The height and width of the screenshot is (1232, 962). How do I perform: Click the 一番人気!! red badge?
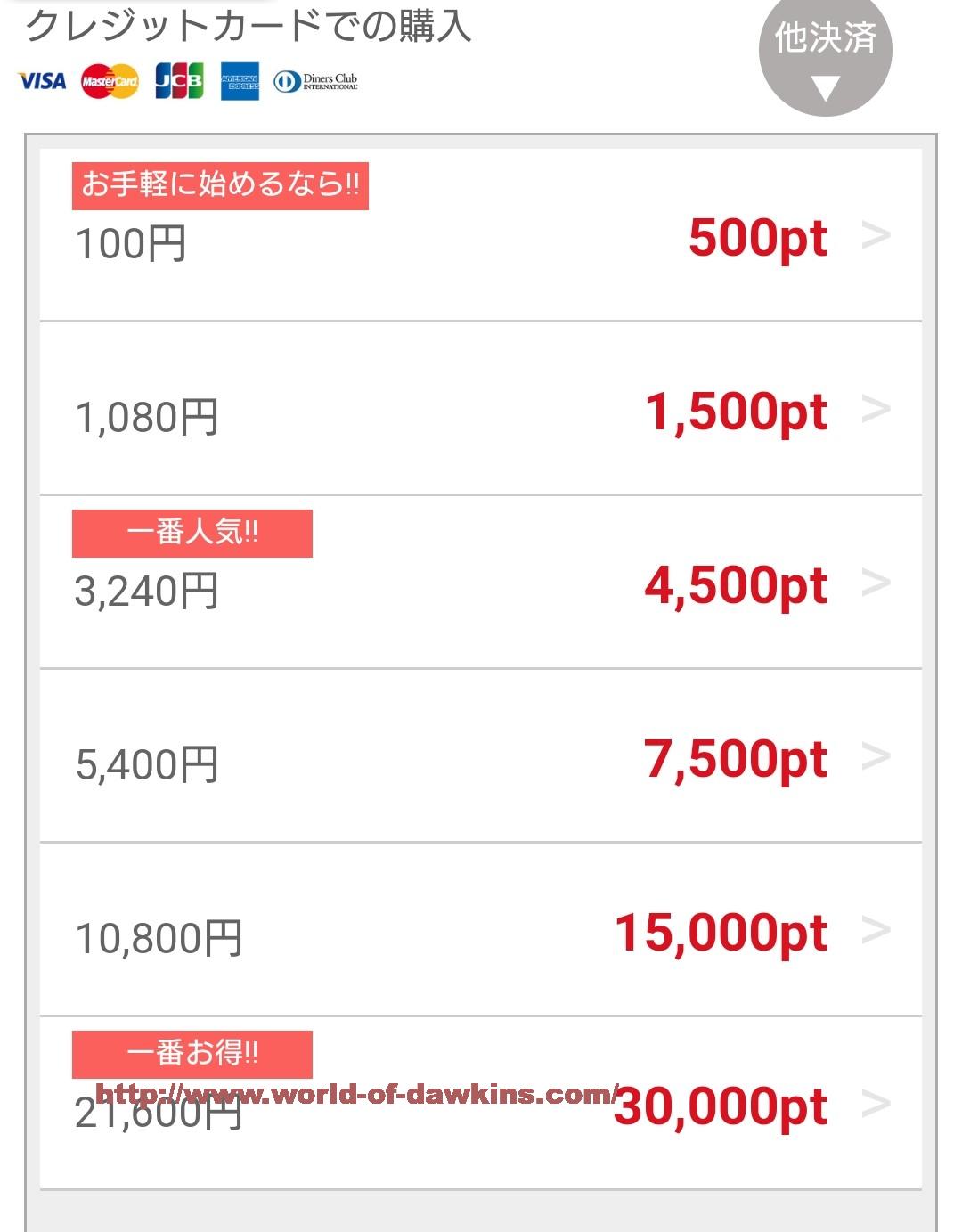192,533
